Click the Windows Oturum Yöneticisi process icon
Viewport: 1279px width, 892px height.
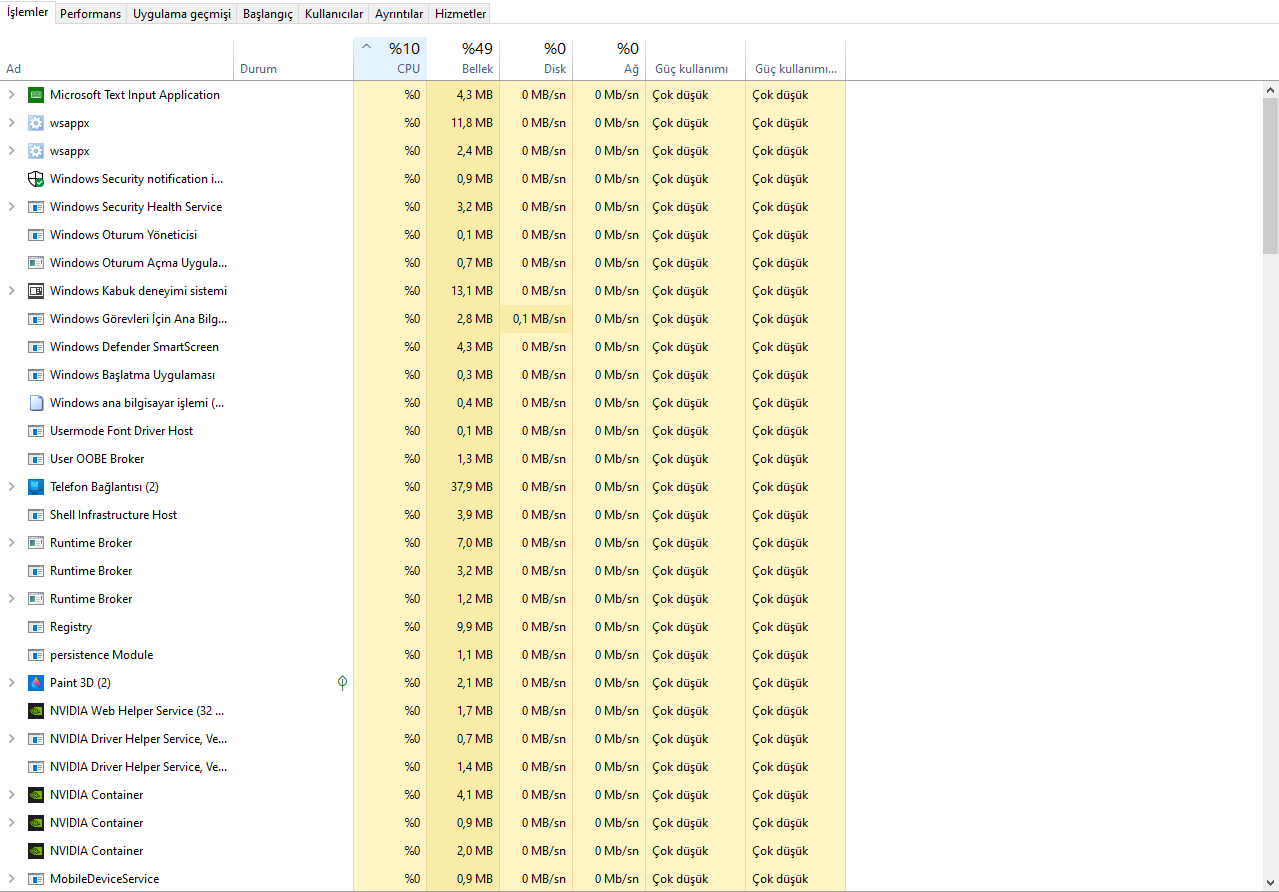pos(36,235)
